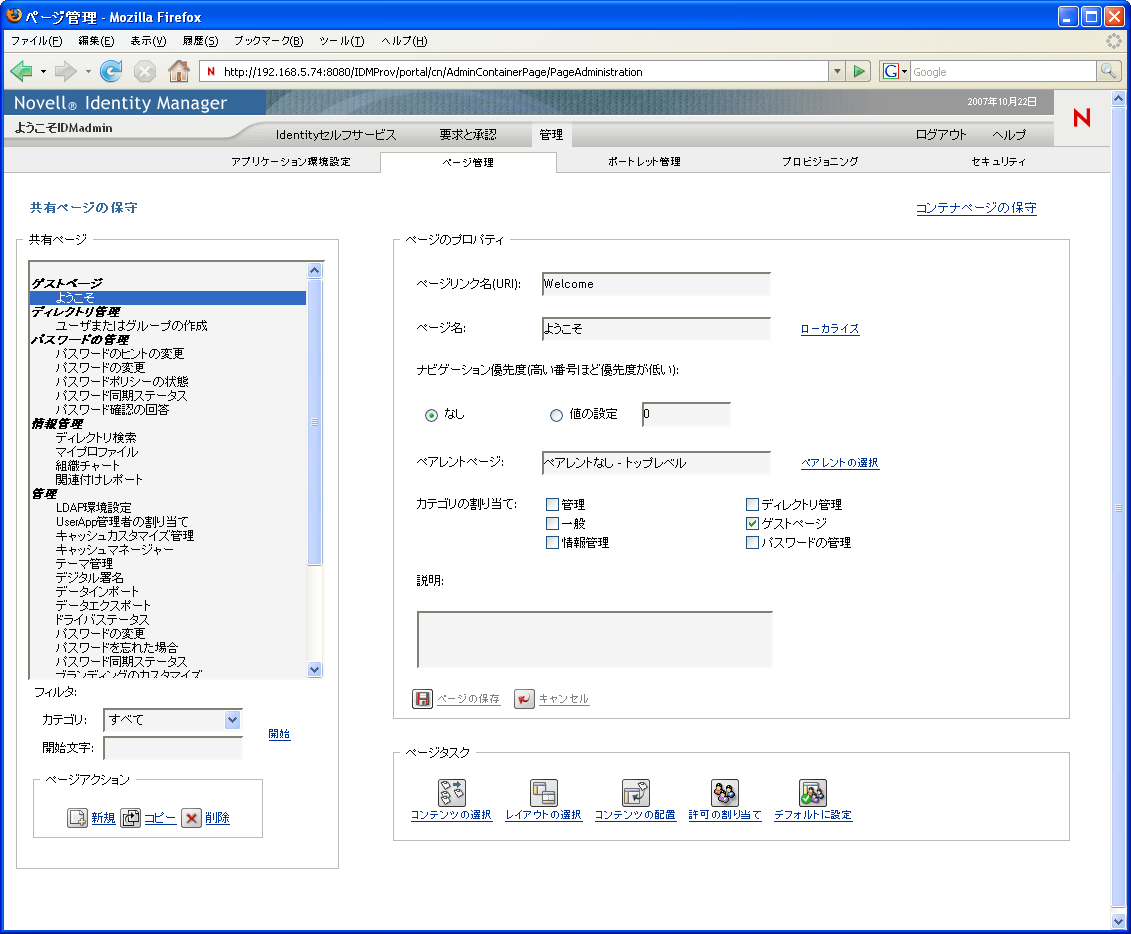Check the 管理 category checkbox

tap(553, 504)
